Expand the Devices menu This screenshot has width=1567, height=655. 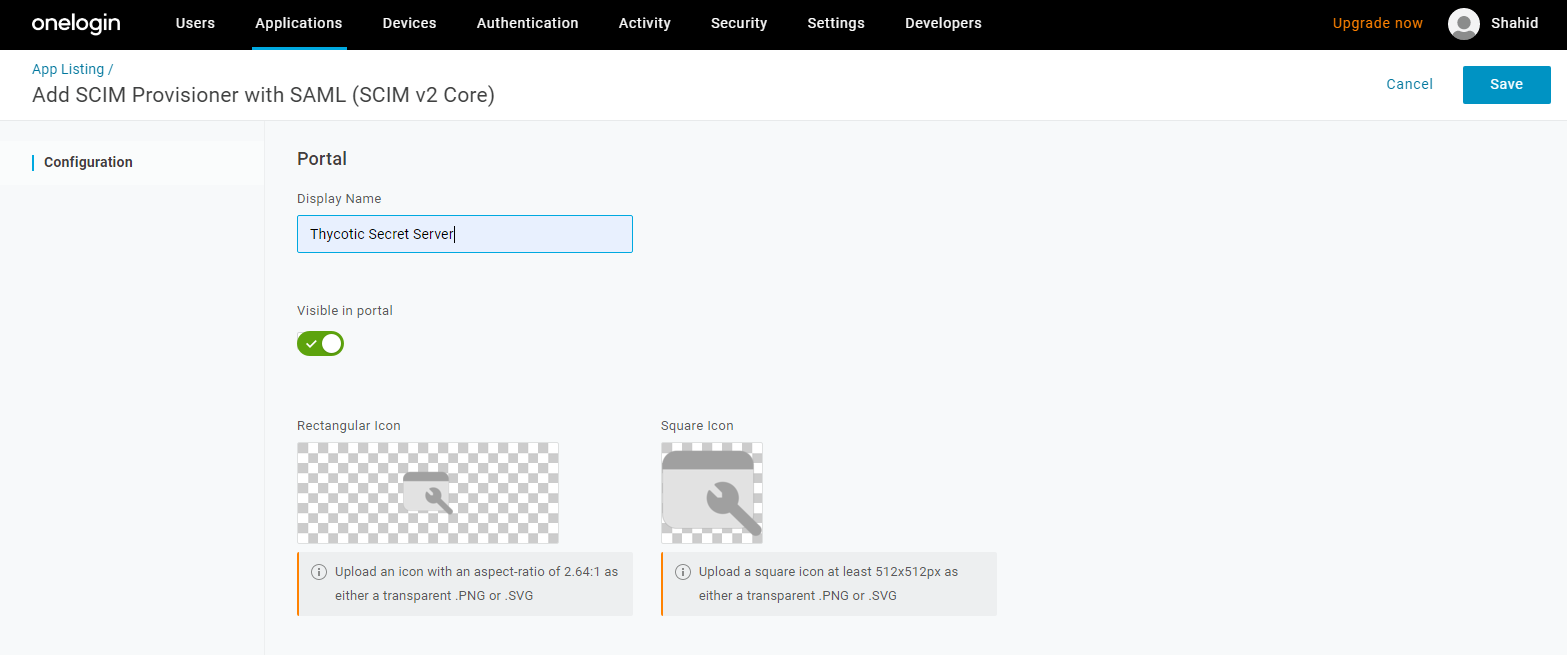click(409, 24)
